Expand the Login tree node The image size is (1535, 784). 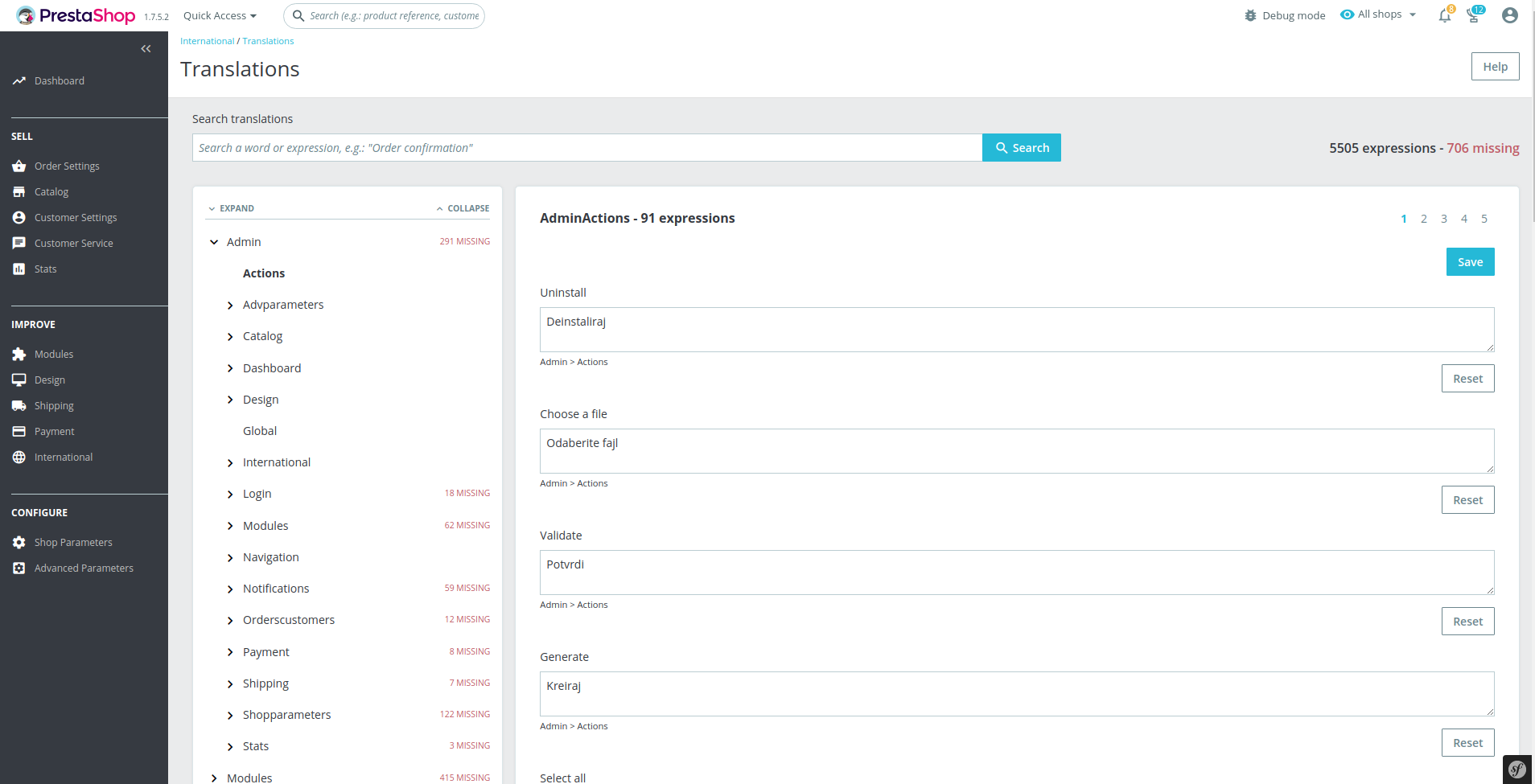coord(230,495)
